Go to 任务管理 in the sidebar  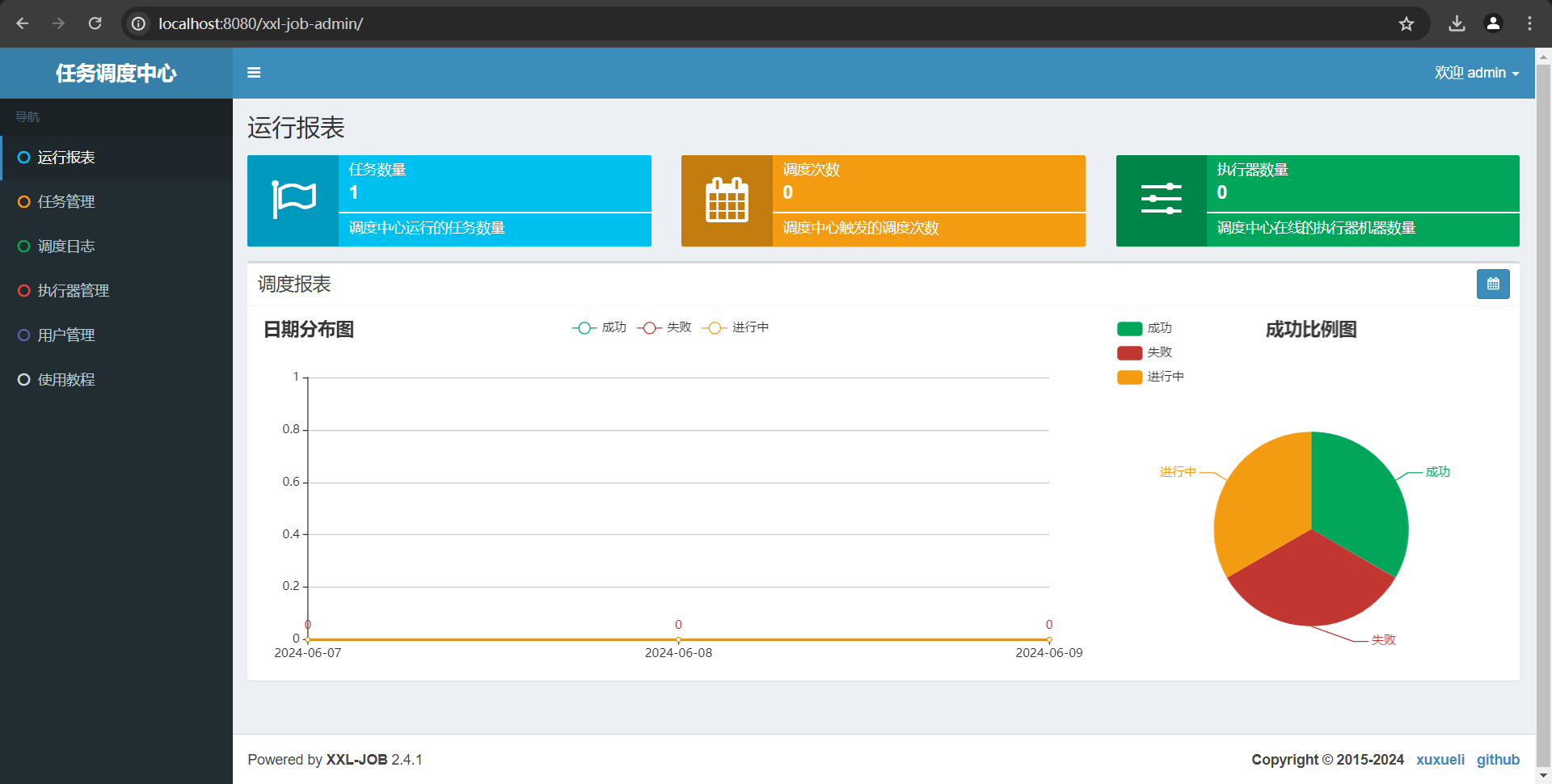point(66,202)
